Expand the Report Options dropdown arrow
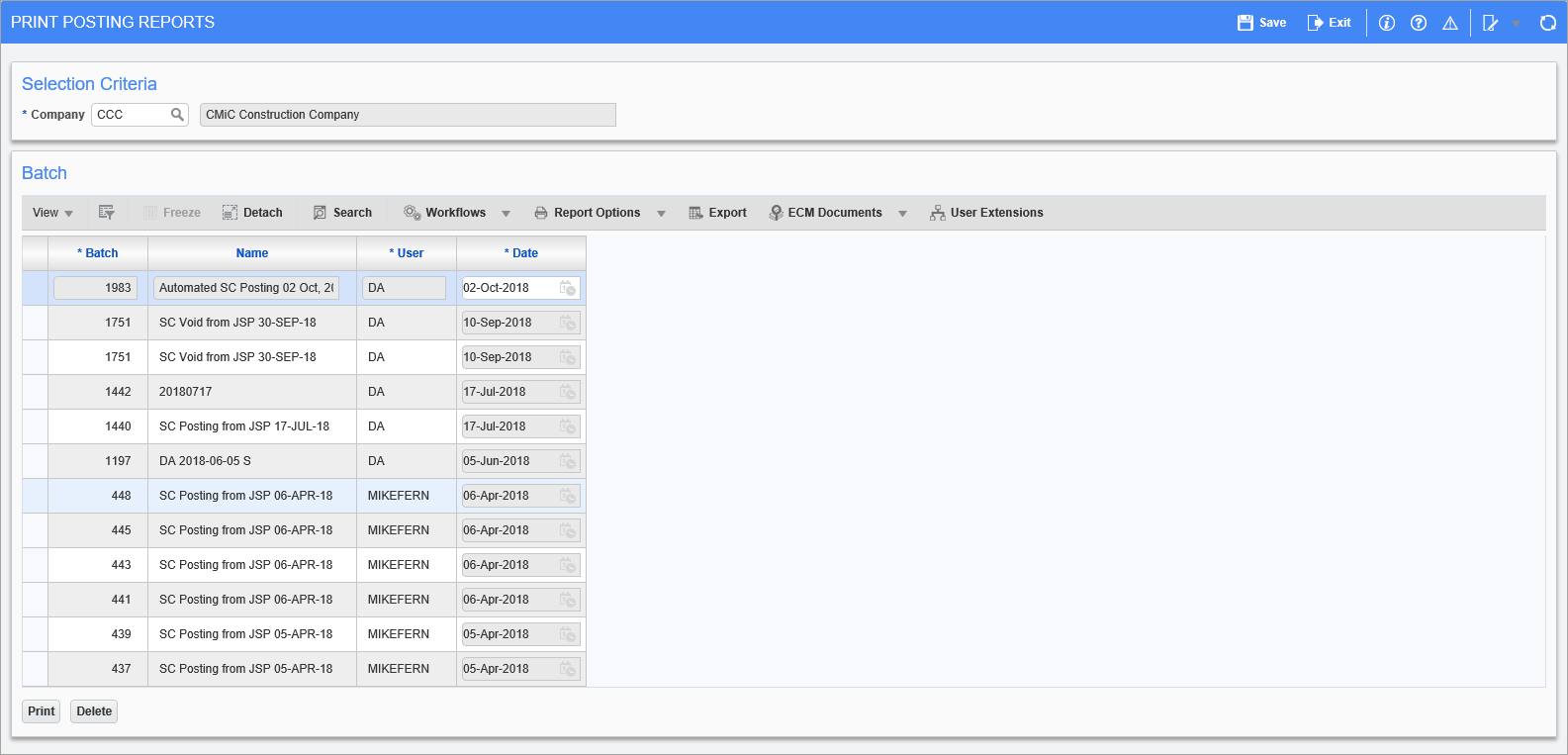1568x755 pixels. coord(661,214)
